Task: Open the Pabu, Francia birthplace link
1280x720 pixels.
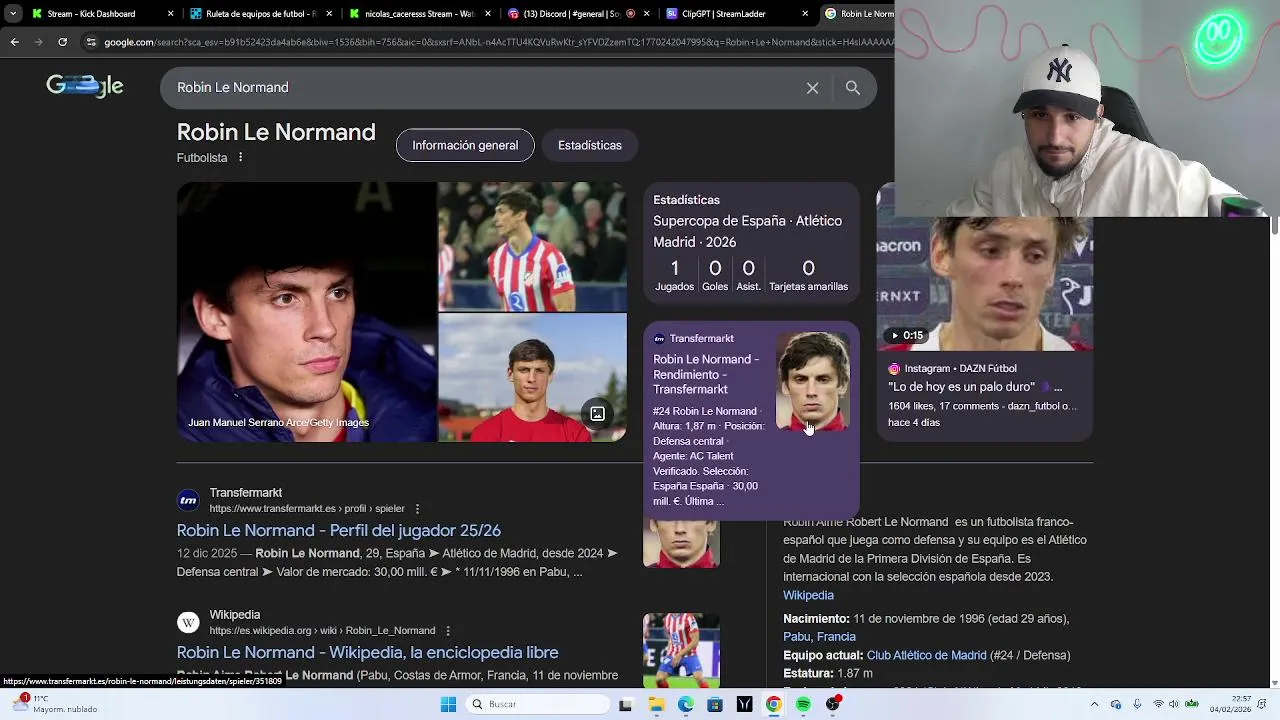Action: tap(819, 636)
